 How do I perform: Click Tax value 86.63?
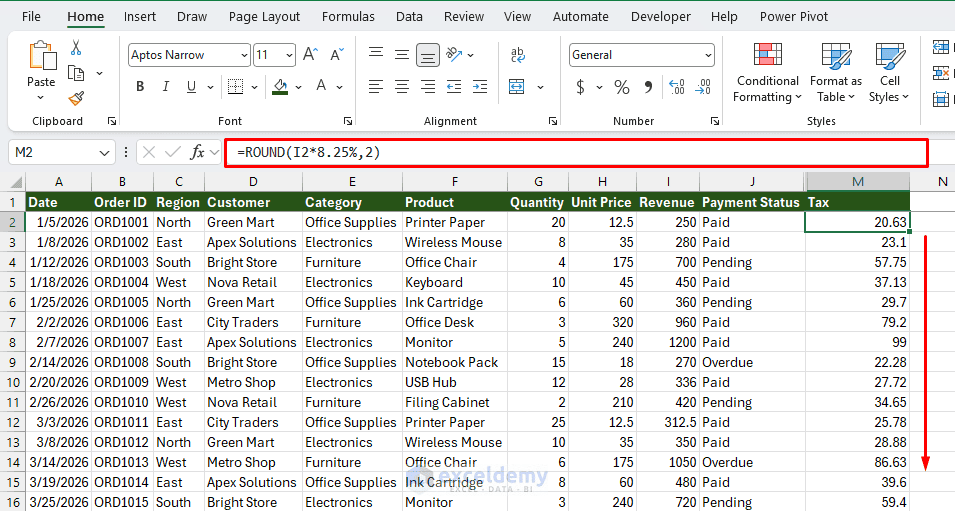(x=858, y=462)
